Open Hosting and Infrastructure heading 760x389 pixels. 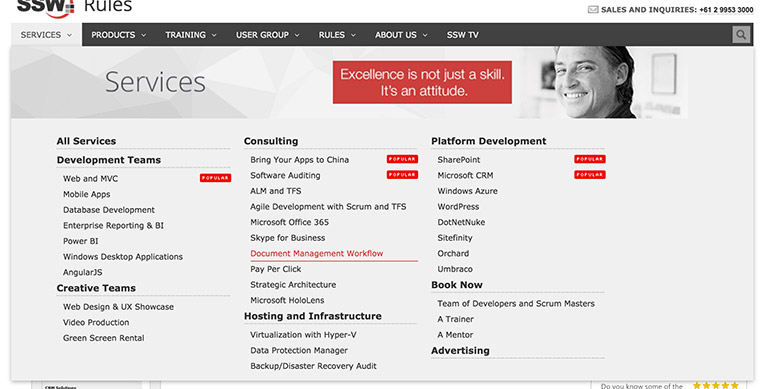[313, 316]
